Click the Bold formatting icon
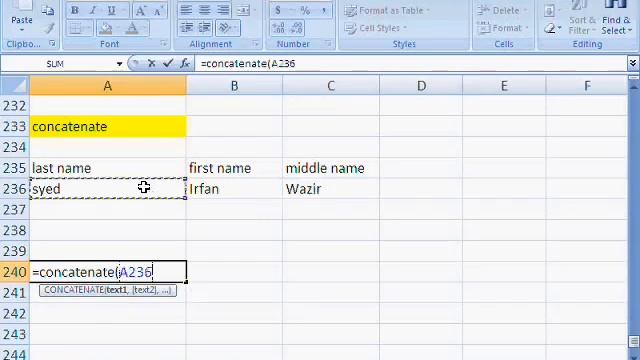Viewport: 640px width, 360px height. coord(75,11)
